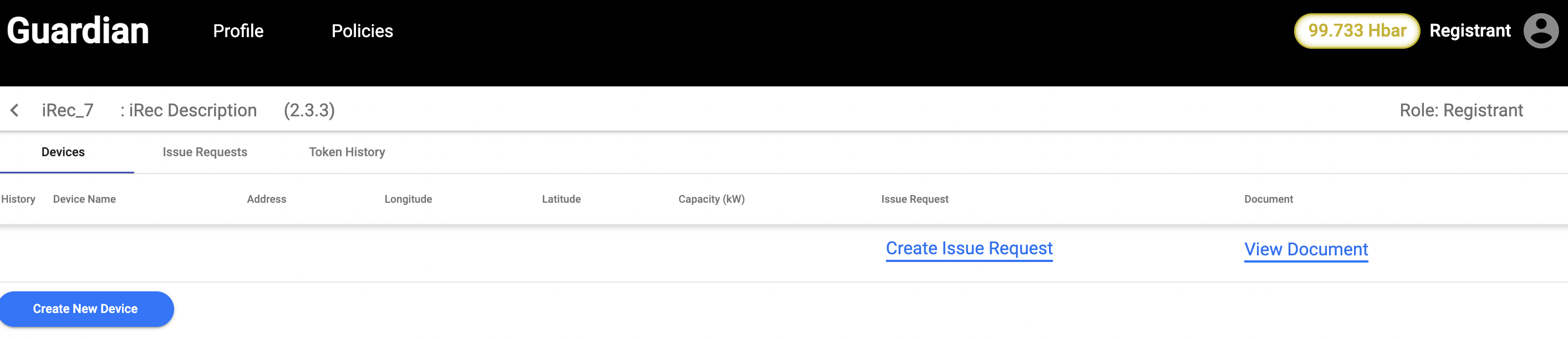Click the back arrow chevron icon

tap(14, 110)
